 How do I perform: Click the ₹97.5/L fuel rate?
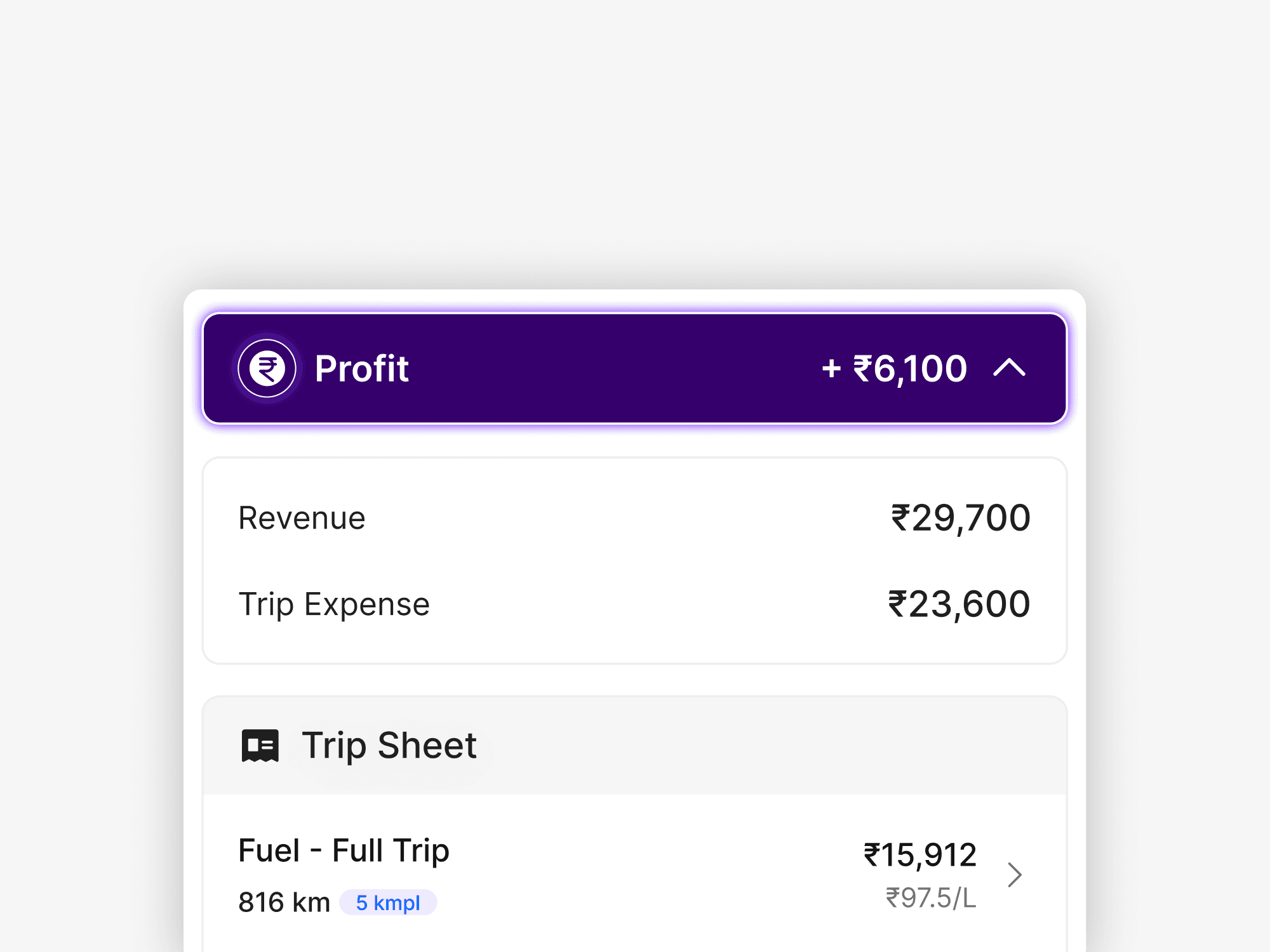(x=931, y=898)
